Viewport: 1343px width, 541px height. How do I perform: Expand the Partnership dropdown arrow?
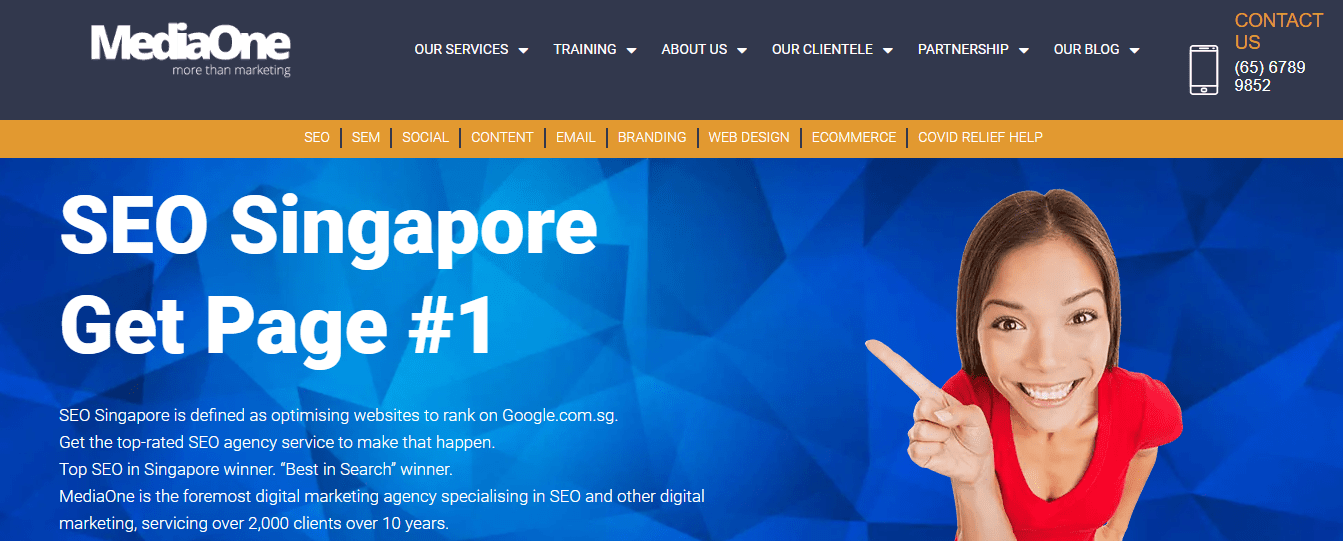point(1024,50)
